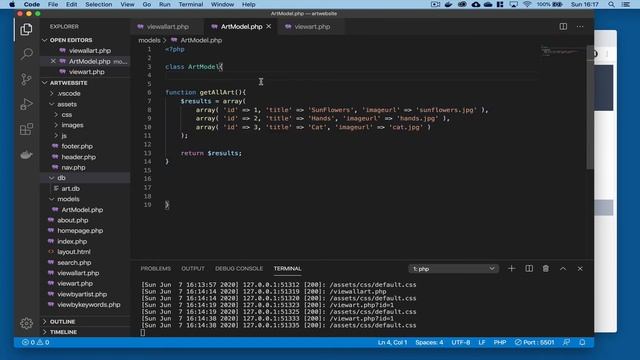Open the Search view in activity bar
This screenshot has height=360, width=640.
26,54
